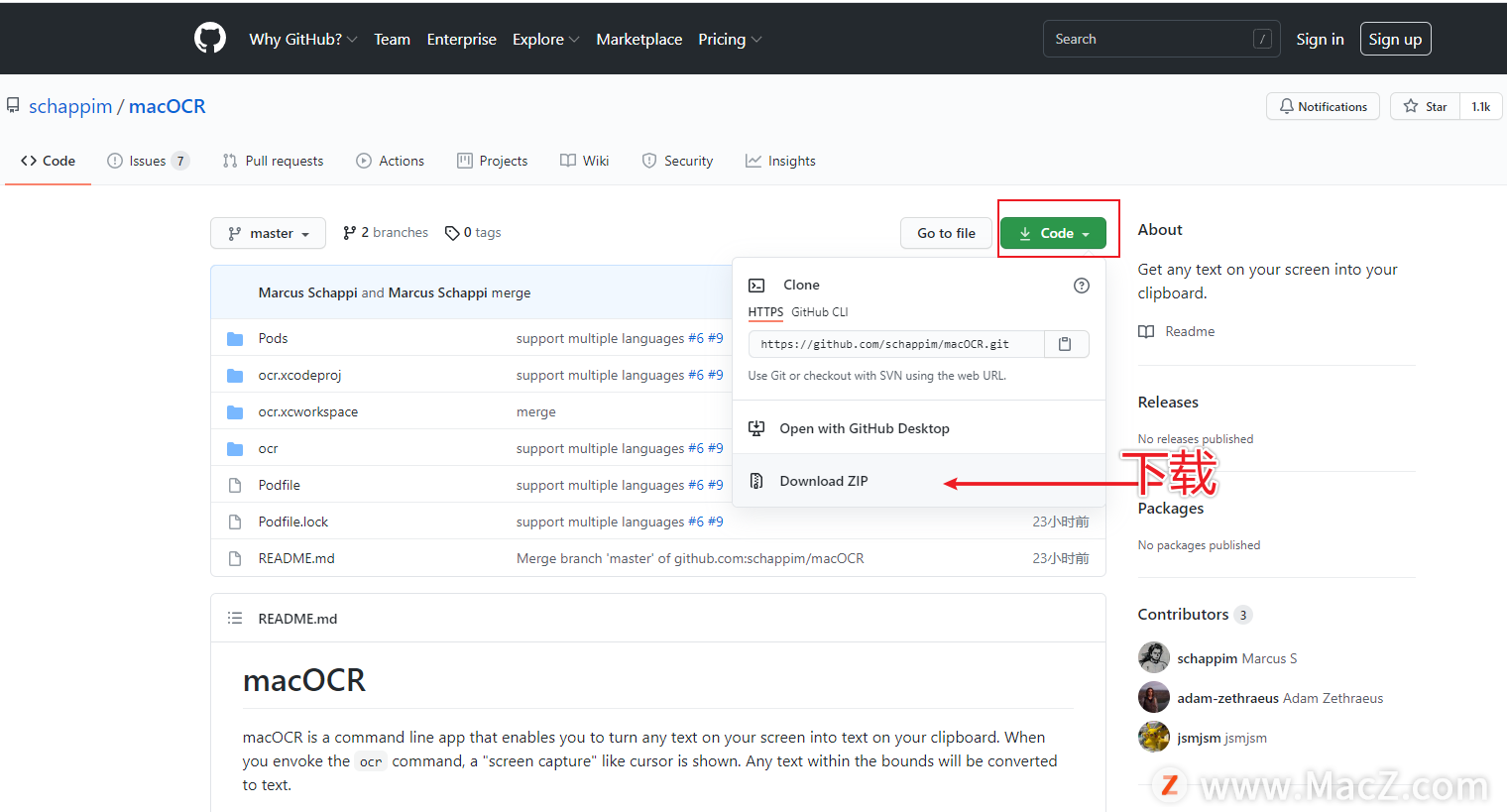Click adam-zethraeus contributor avatar
Screen dimensions: 1507x812
(1154, 697)
